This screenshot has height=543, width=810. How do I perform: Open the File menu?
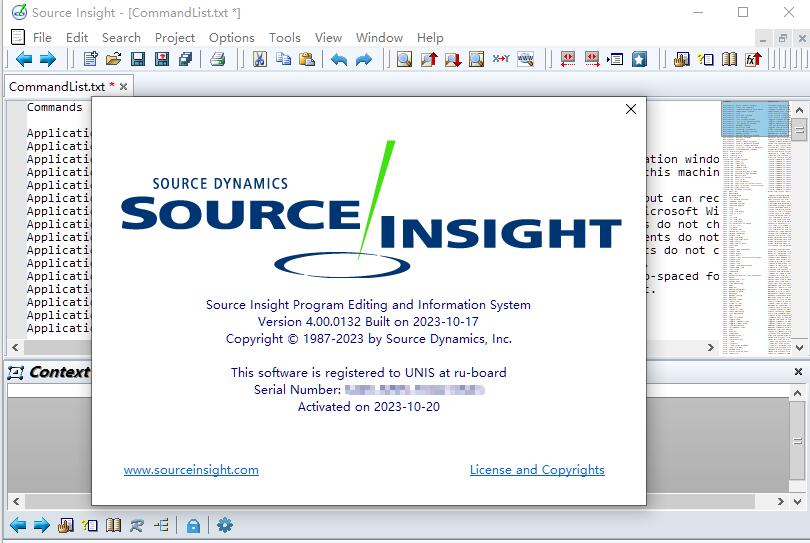pos(42,38)
